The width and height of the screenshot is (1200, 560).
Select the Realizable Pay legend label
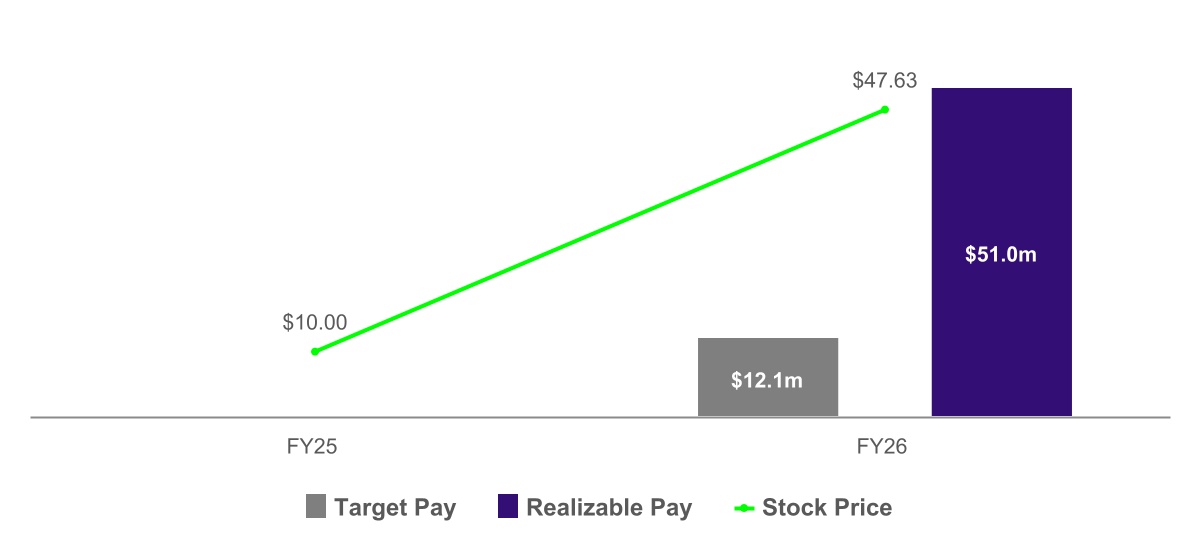click(609, 508)
